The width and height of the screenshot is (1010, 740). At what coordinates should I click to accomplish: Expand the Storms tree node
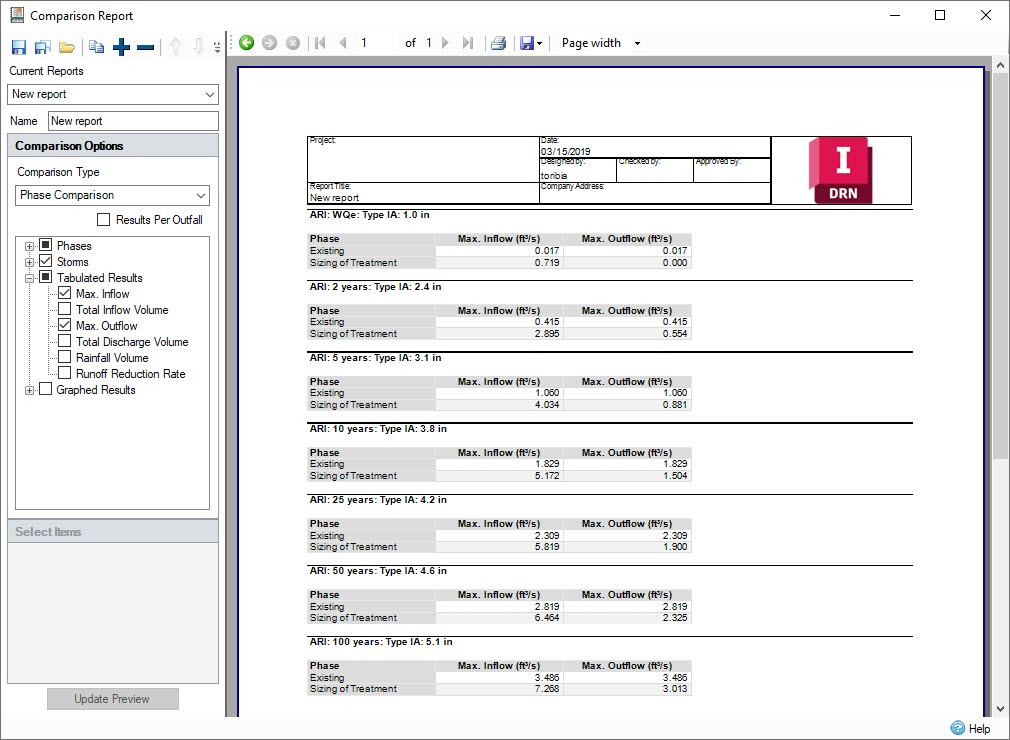coord(29,262)
